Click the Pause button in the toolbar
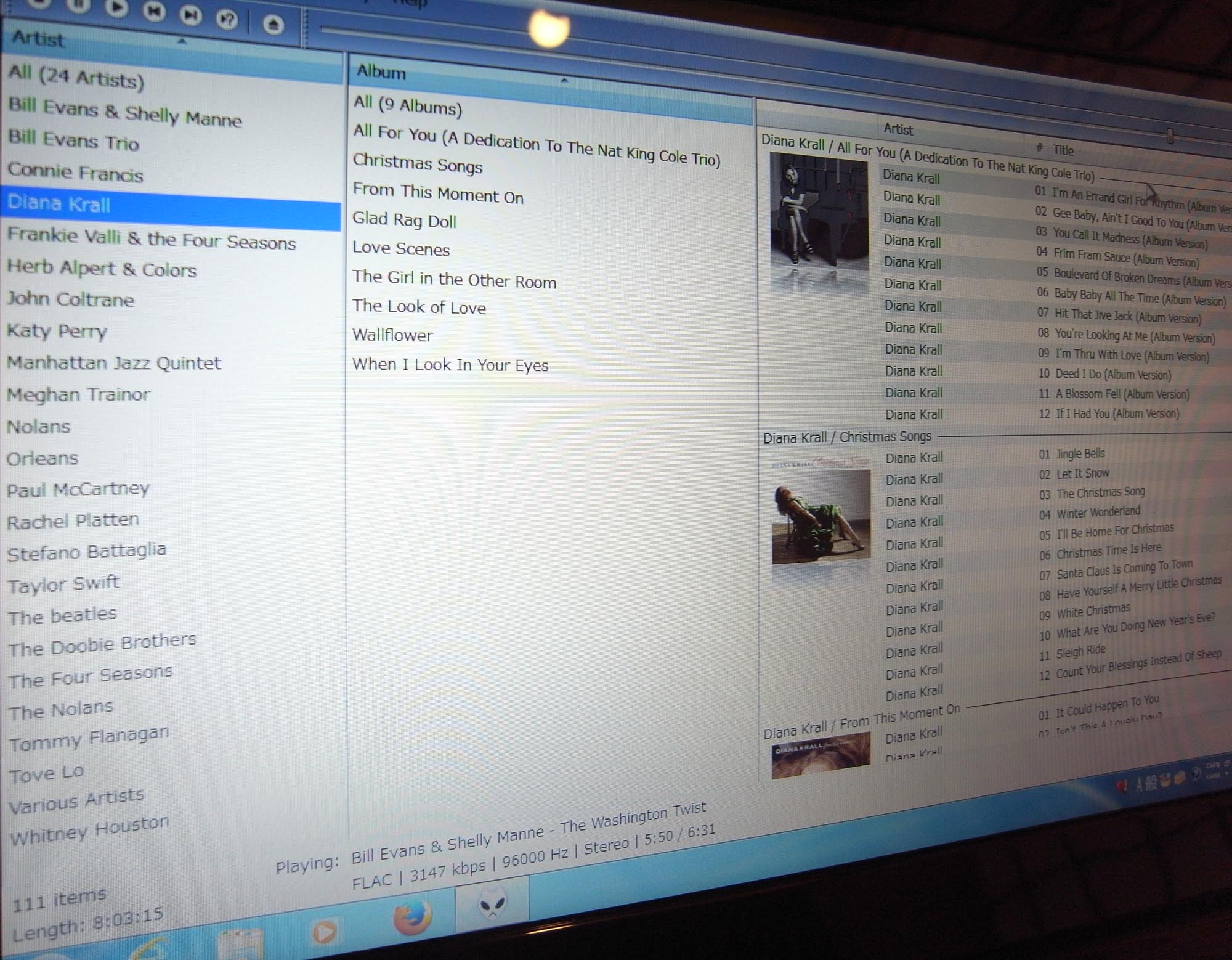The width and height of the screenshot is (1232, 960). [78, 5]
